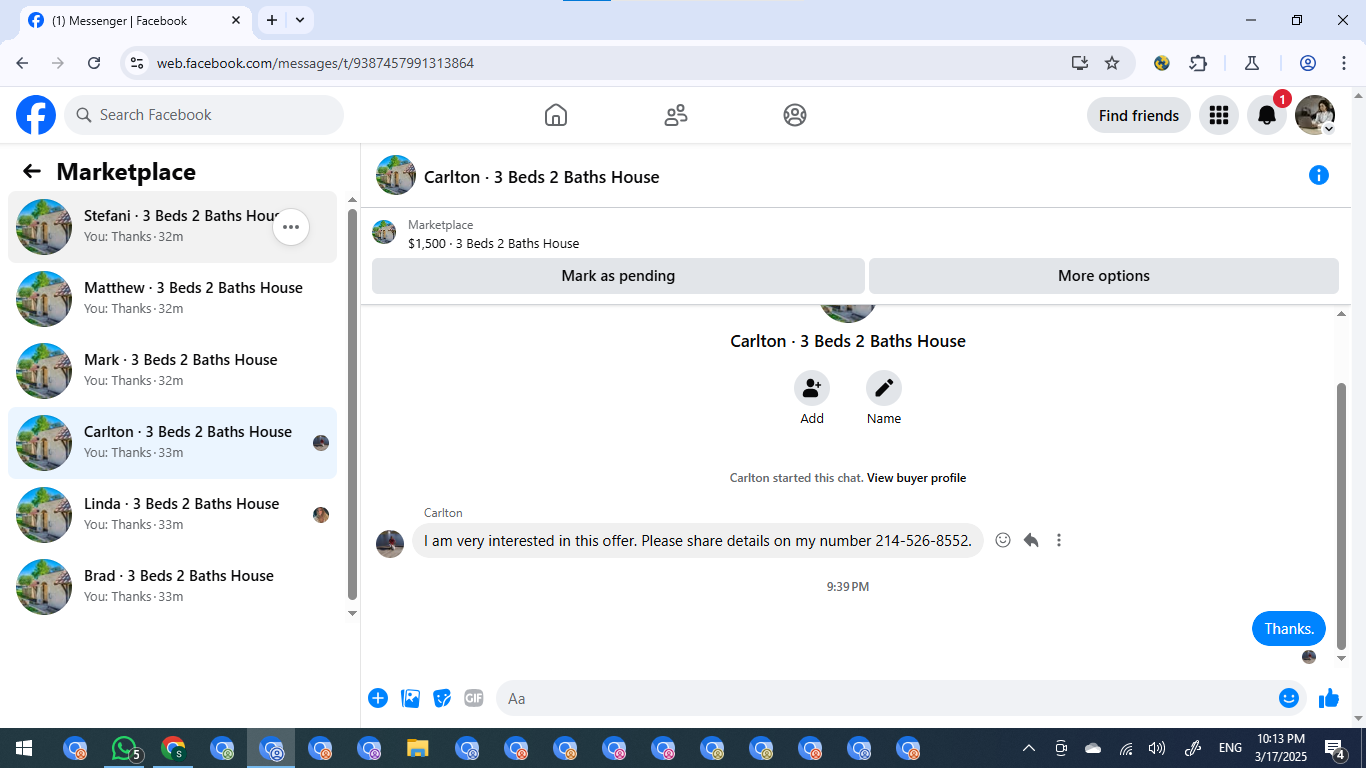Click the install app icon in address bar
The image size is (1366, 768).
(x=1080, y=63)
